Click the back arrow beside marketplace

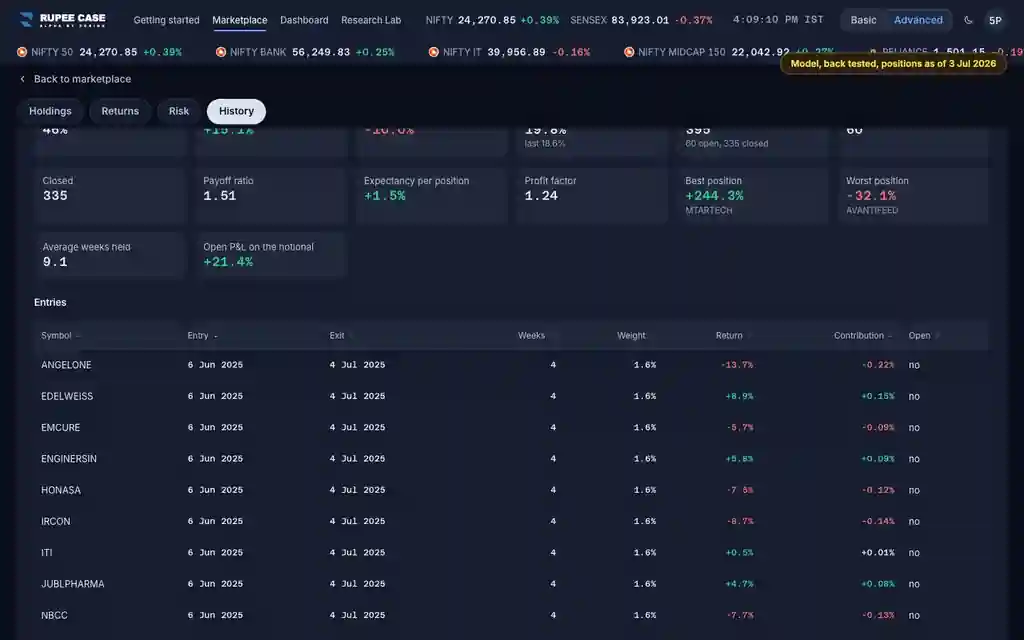click(22, 79)
